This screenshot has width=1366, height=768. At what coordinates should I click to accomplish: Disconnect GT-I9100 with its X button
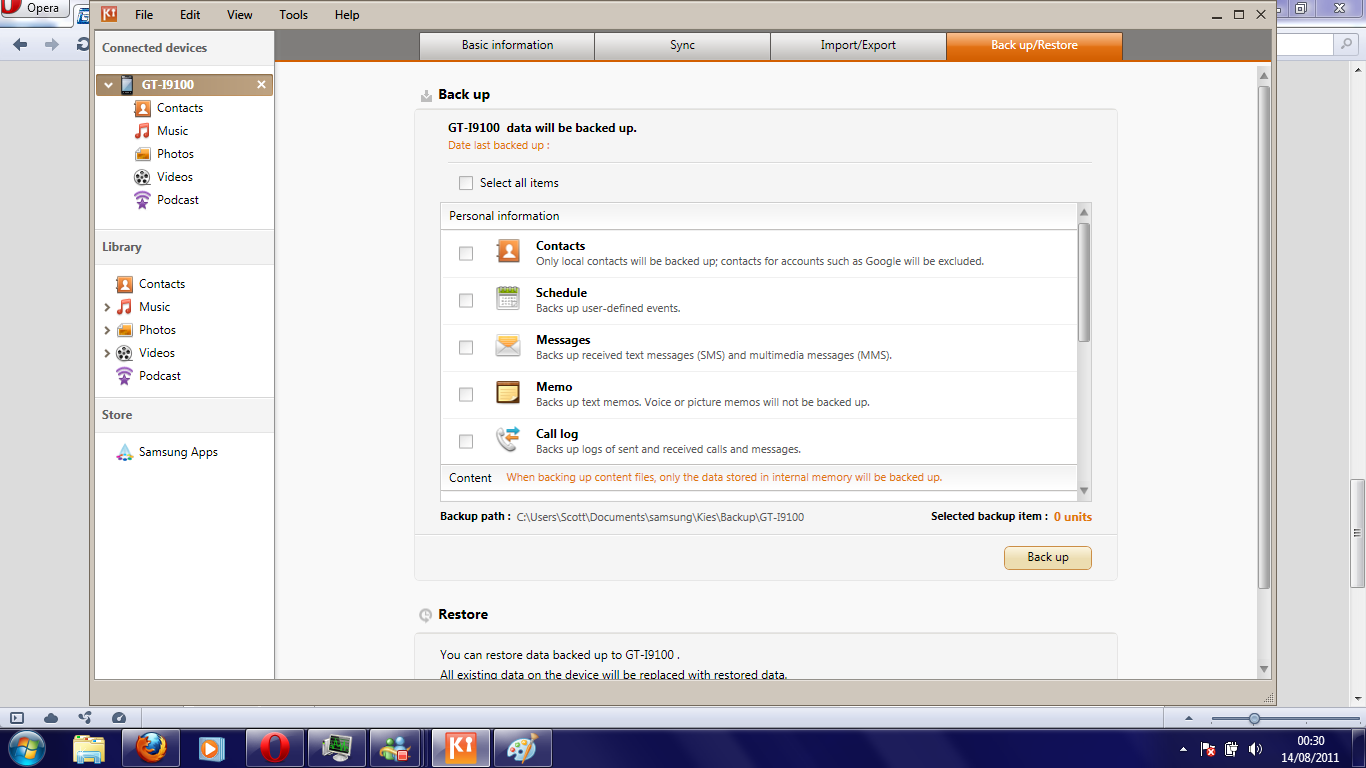(262, 85)
